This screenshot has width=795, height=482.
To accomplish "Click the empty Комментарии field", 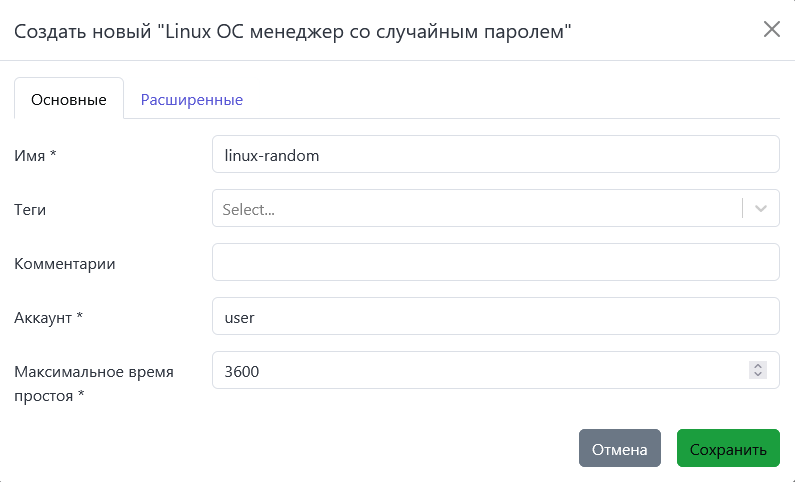I will (495, 263).
